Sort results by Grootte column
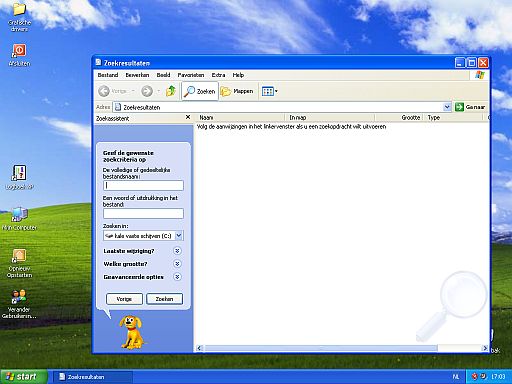The height and width of the screenshot is (384, 512). [x=399, y=117]
